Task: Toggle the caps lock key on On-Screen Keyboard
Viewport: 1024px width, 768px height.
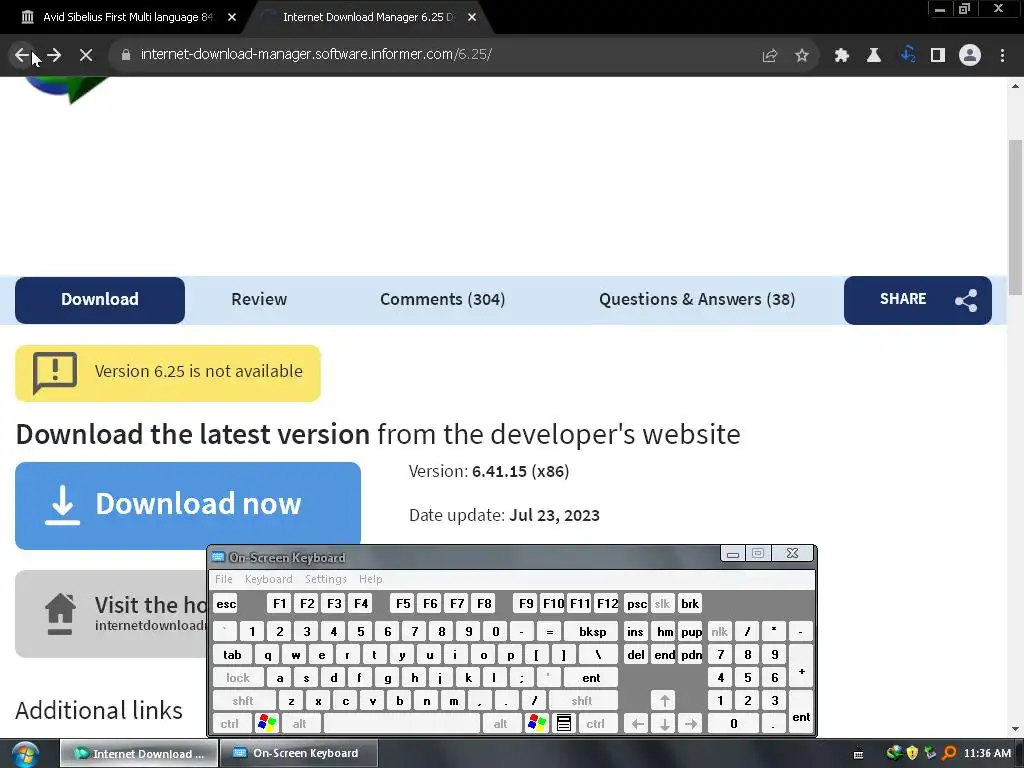Action: [x=238, y=678]
